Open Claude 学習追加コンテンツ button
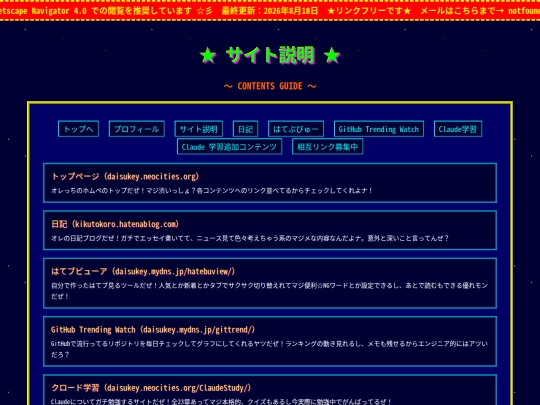This screenshot has height=405, width=540. (229, 147)
